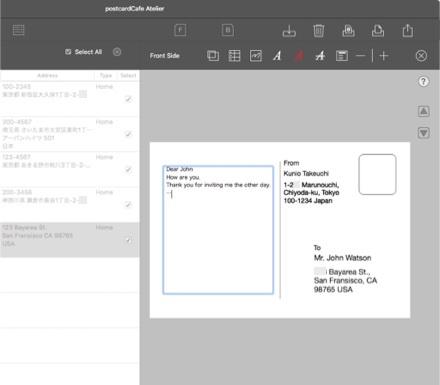This screenshot has height=385, width=440.
Task: Click the download/import tray icon
Action: click(289, 31)
